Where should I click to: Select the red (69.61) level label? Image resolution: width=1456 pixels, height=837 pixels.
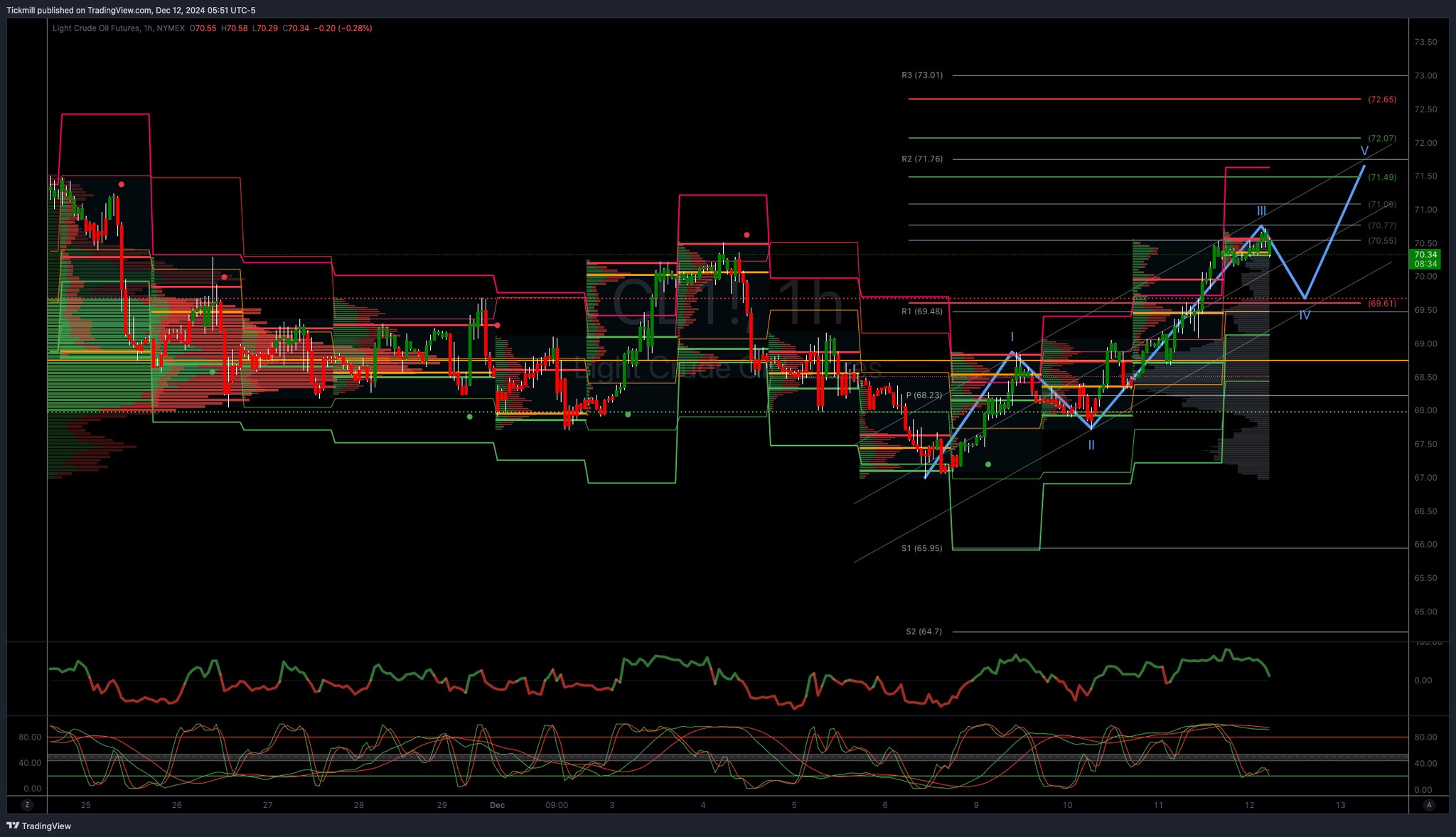tap(1382, 304)
